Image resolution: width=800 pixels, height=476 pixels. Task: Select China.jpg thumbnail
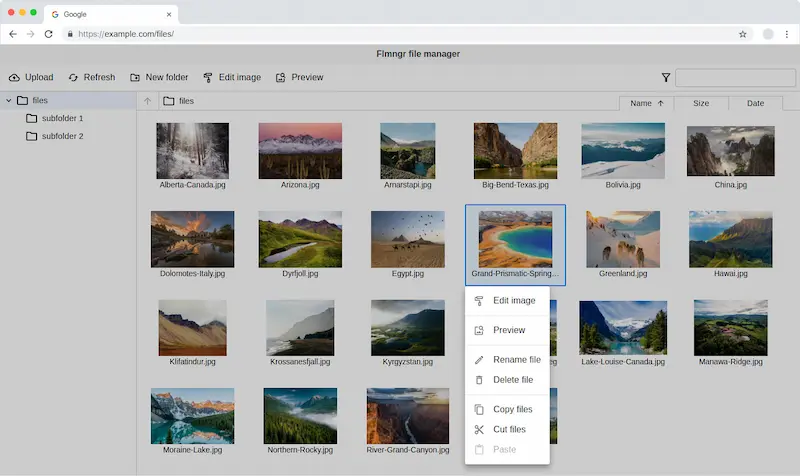731,151
